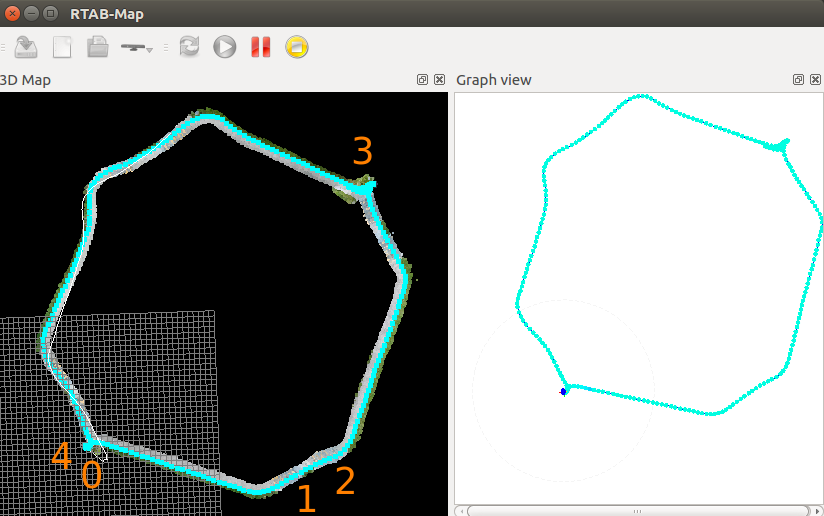Click the refresh map icon
Image resolution: width=824 pixels, height=516 pixels.
click(x=189, y=46)
